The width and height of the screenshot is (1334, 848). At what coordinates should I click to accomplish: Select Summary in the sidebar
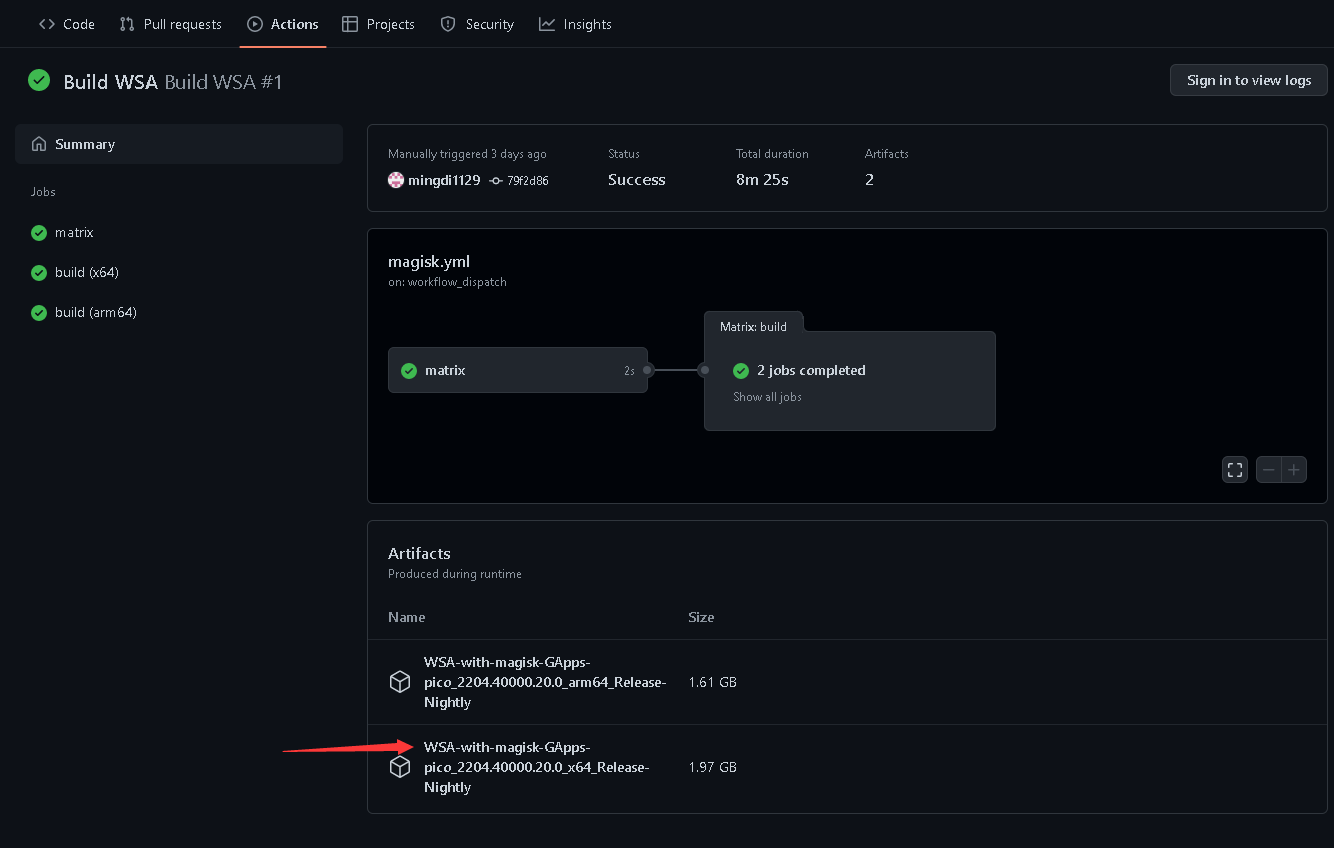179,144
